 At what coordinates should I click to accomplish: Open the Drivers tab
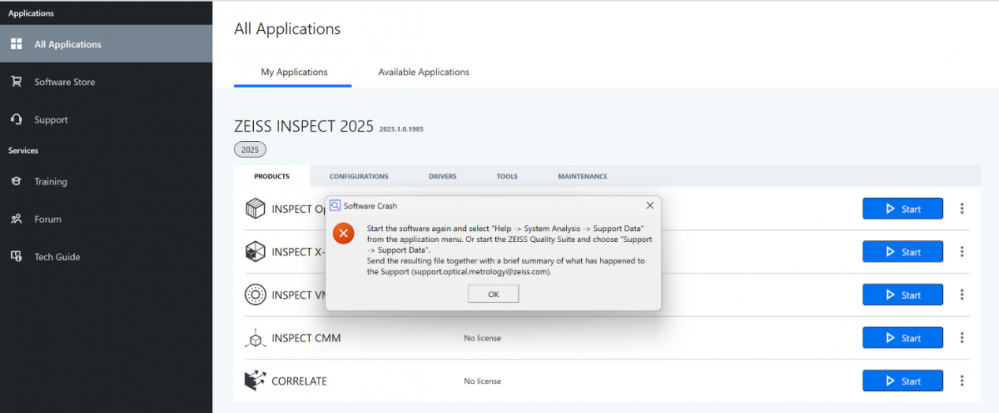point(442,176)
